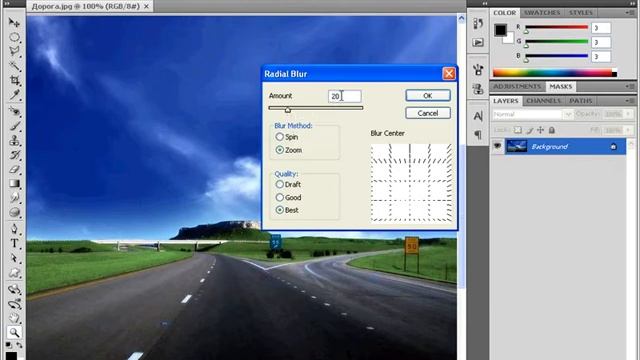Close the Дорога.jpg document tab

[146, 7]
